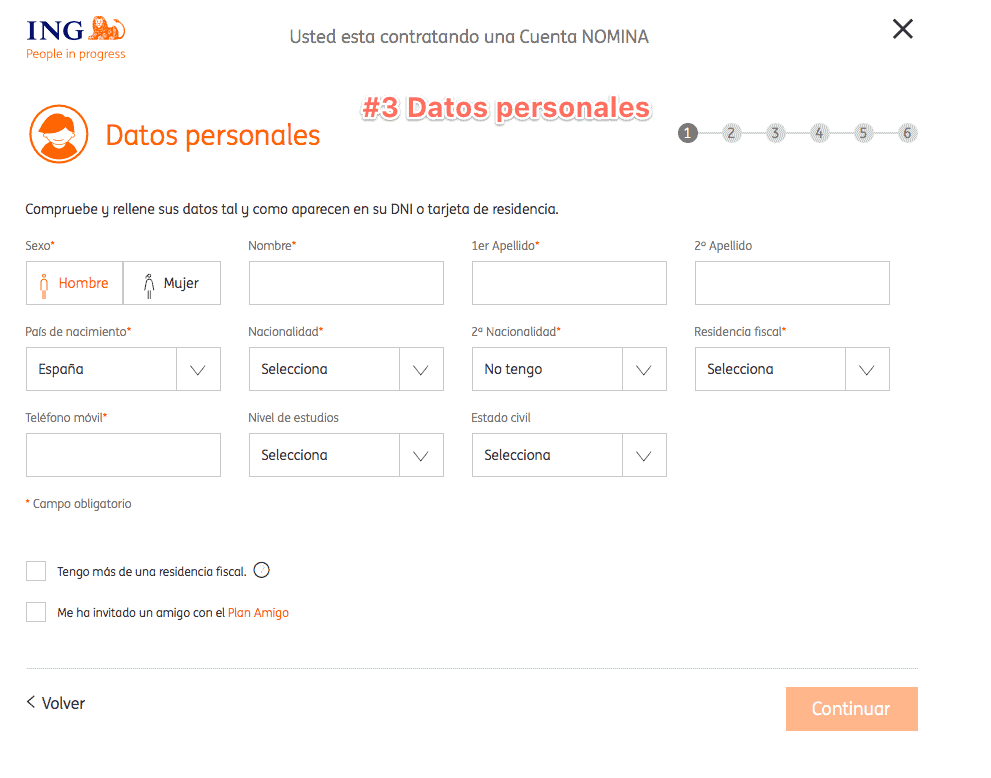991x778 pixels.
Task: Go back with the Volver link
Action: pos(56,703)
